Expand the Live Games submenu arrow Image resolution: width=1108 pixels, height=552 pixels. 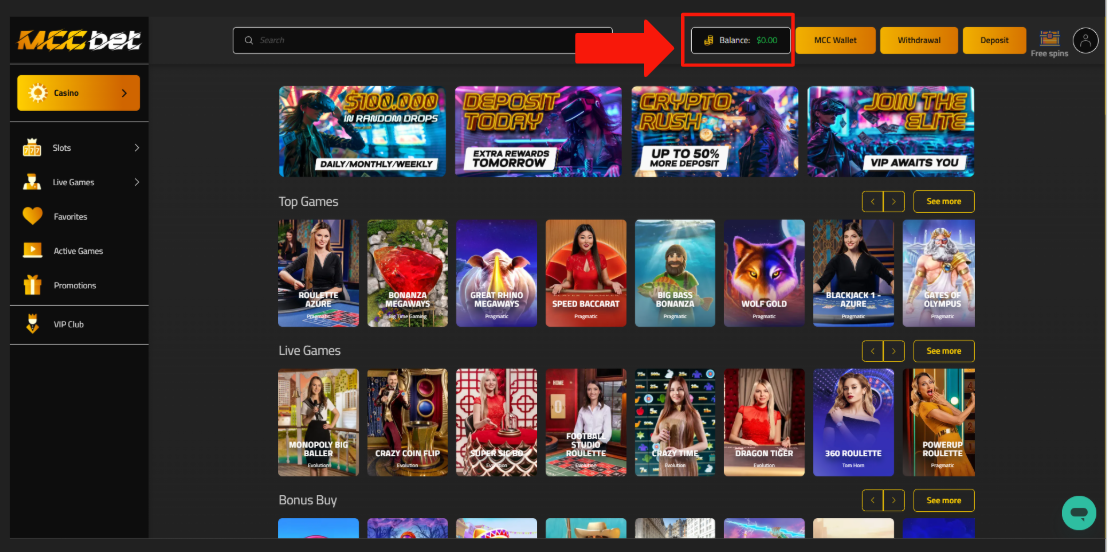[136, 182]
